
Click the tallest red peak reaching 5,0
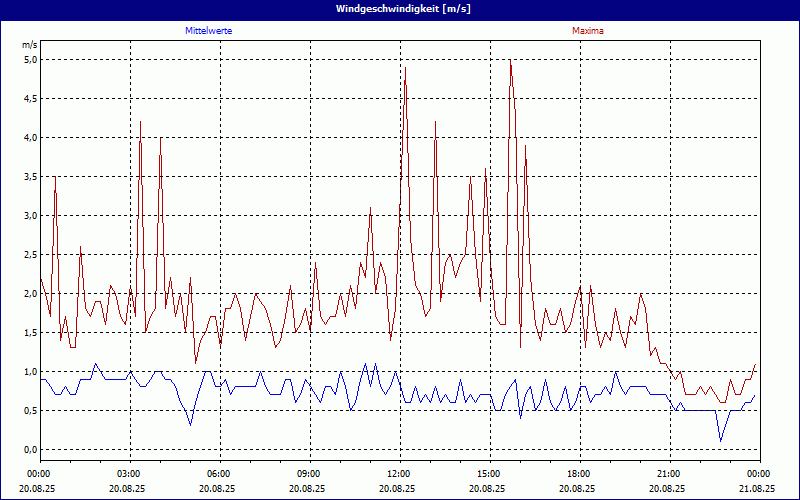click(510, 61)
